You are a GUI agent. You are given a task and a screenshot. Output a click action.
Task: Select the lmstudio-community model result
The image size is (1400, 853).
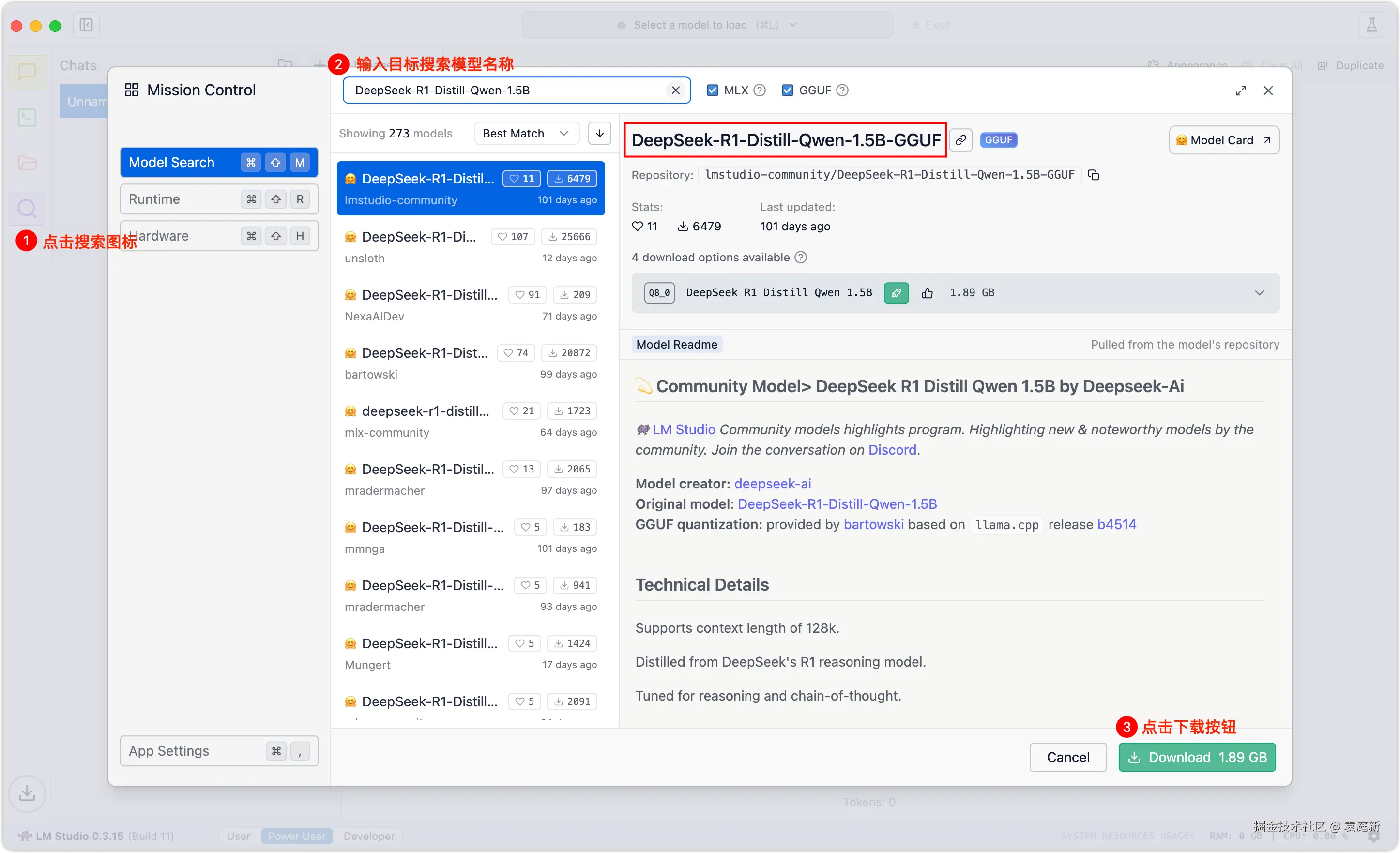[x=471, y=189]
